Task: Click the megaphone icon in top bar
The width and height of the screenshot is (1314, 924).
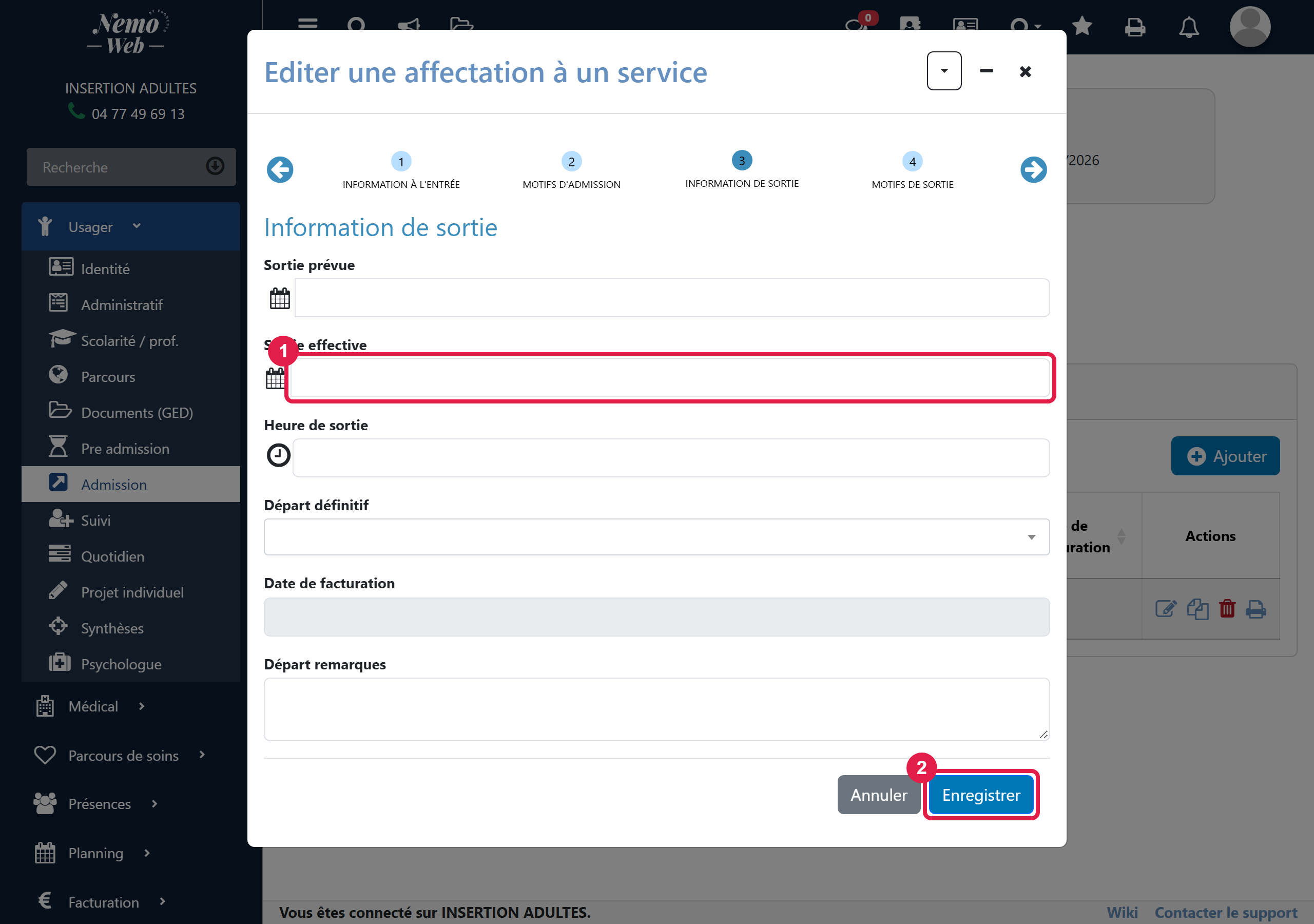Action: 409,25
